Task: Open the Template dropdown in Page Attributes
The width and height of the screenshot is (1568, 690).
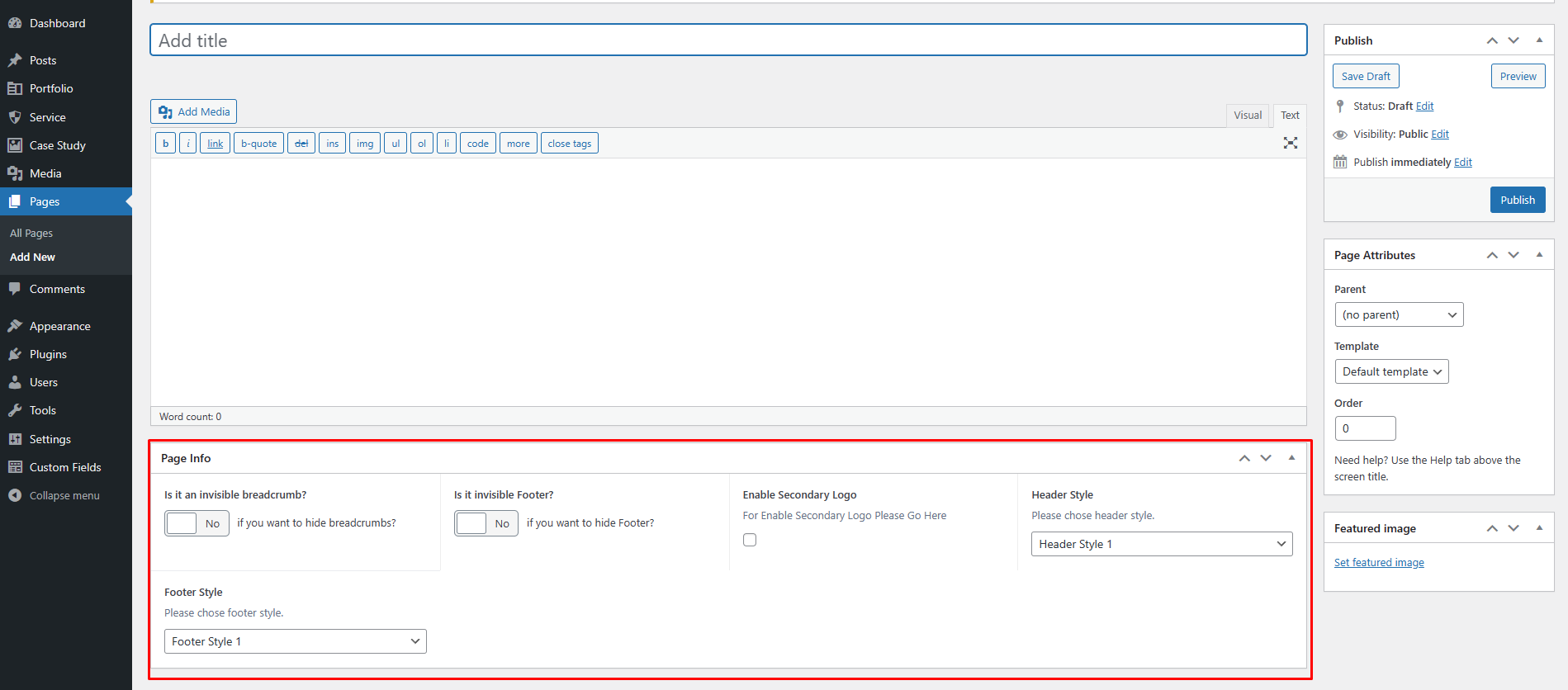Action: pyautogui.click(x=1391, y=371)
